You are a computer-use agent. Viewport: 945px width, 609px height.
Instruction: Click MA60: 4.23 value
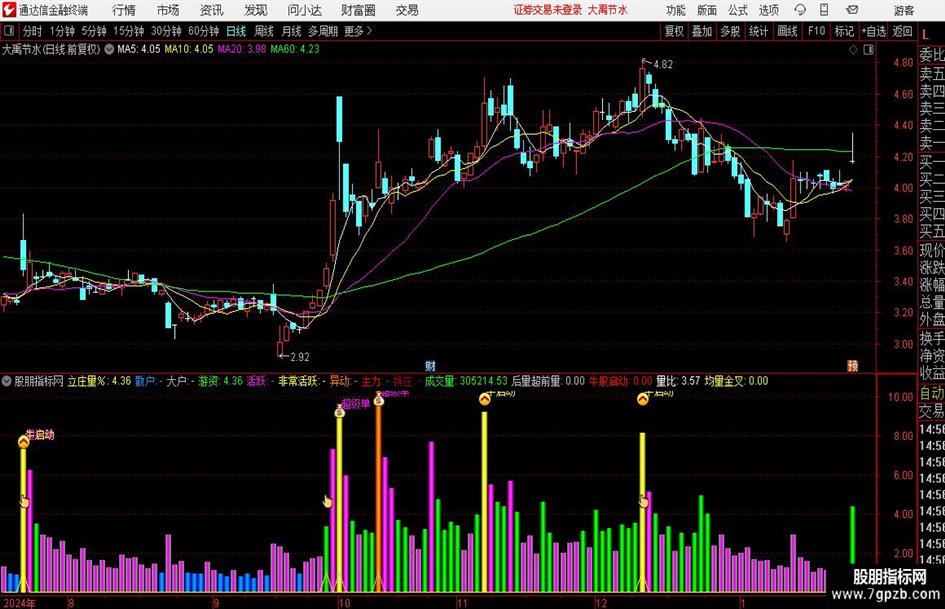(295, 49)
